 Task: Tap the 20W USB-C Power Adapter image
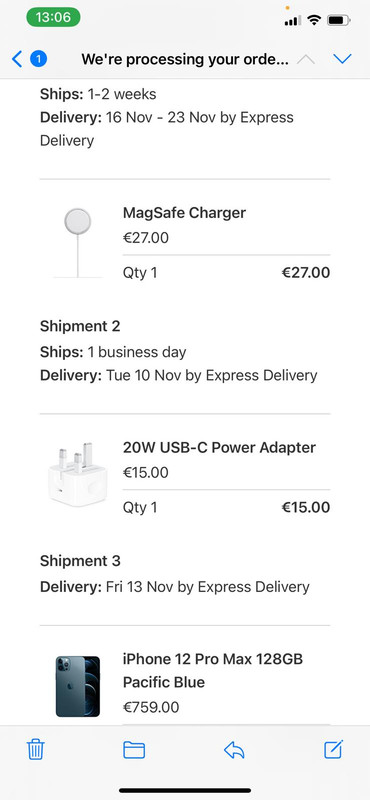[78, 474]
